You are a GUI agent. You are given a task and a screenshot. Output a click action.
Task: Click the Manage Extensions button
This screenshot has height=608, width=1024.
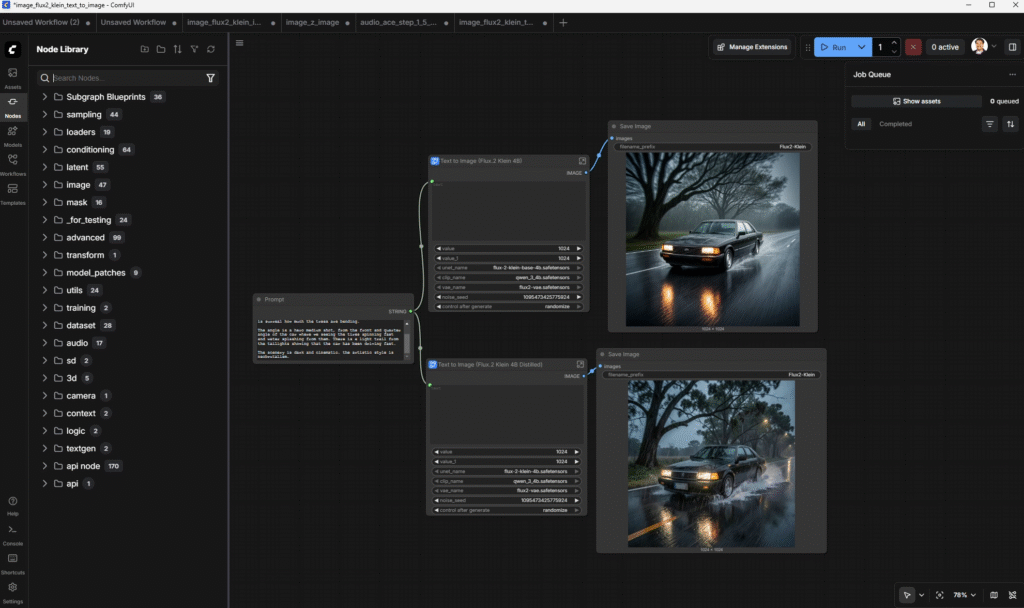point(752,47)
